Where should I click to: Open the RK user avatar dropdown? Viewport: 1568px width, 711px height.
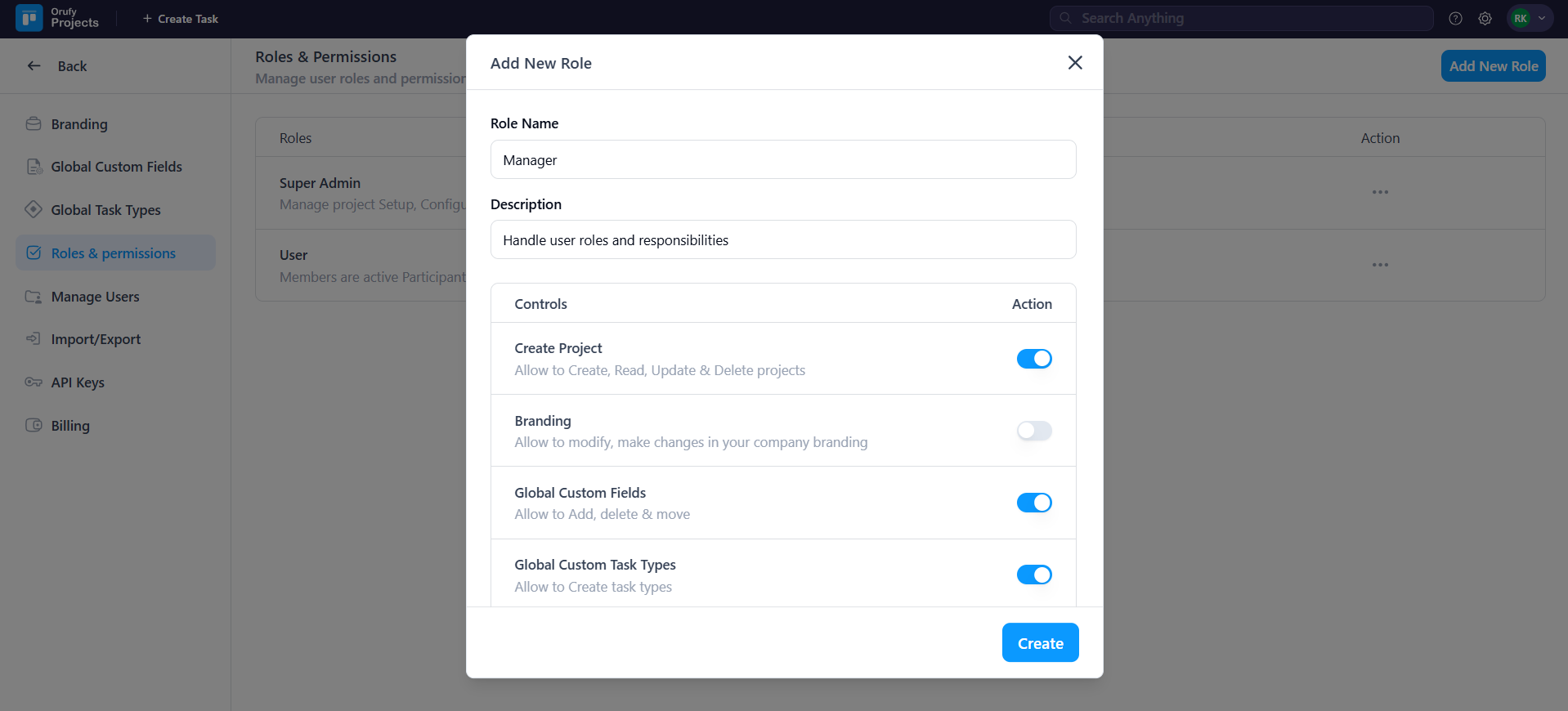click(x=1529, y=18)
